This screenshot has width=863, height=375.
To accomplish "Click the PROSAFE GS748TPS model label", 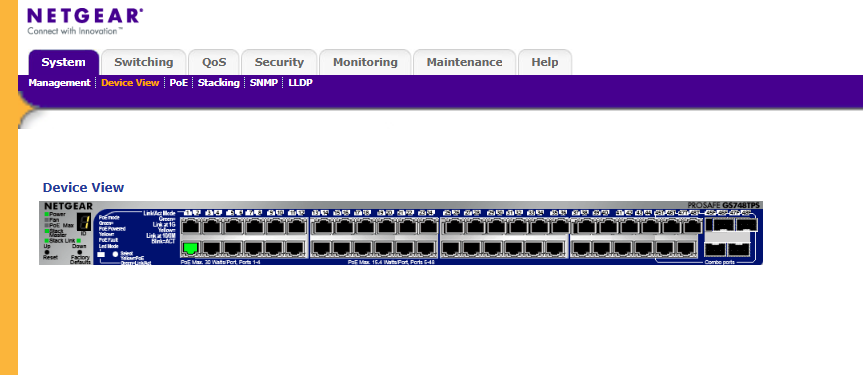I will [724, 205].
